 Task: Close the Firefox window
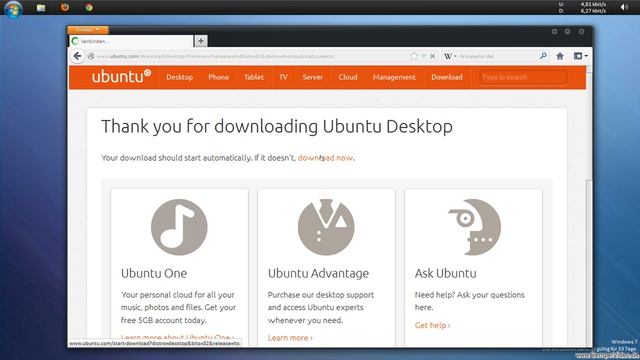coord(581,31)
